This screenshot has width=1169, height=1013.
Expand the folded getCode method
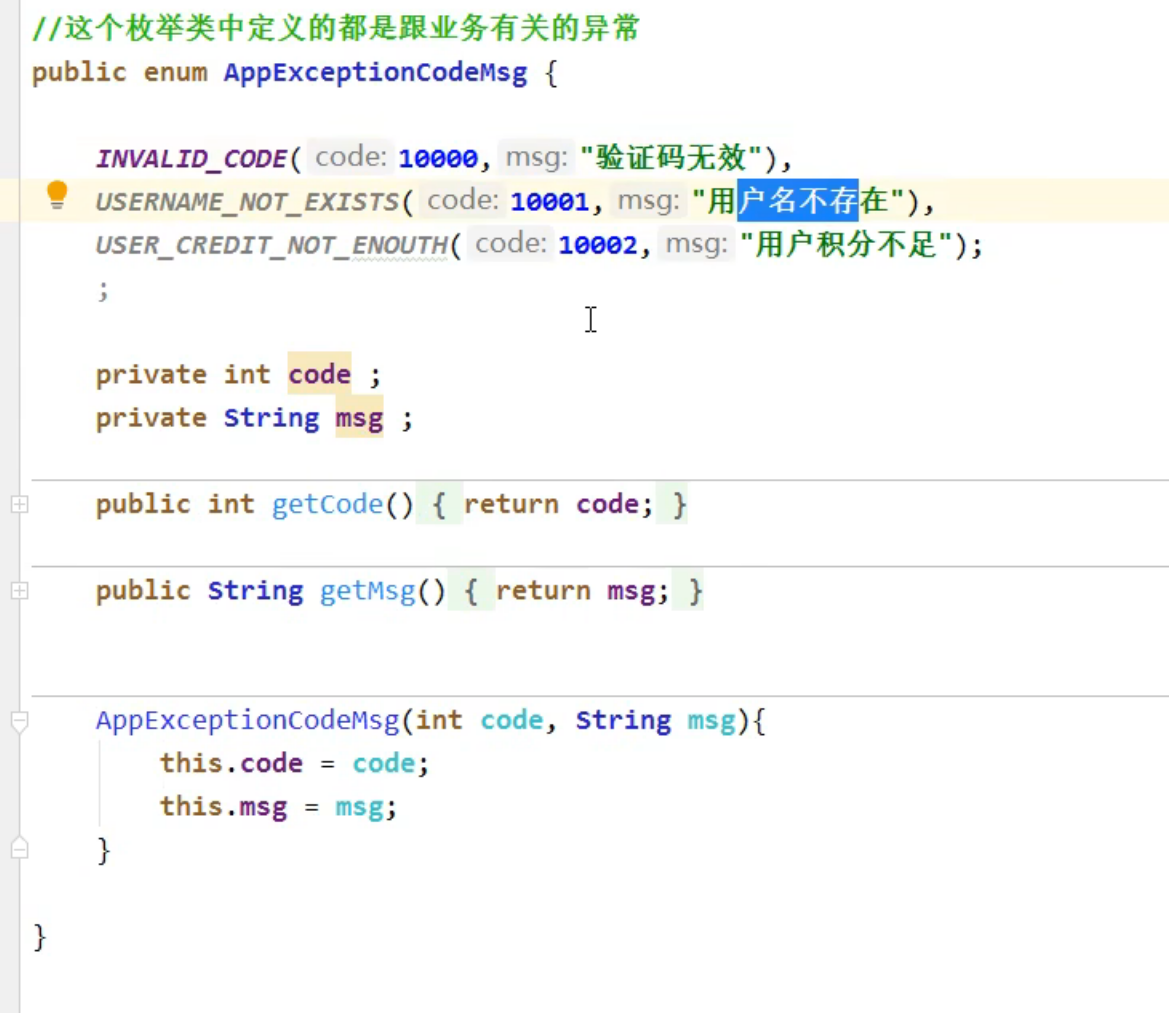tap(19, 506)
